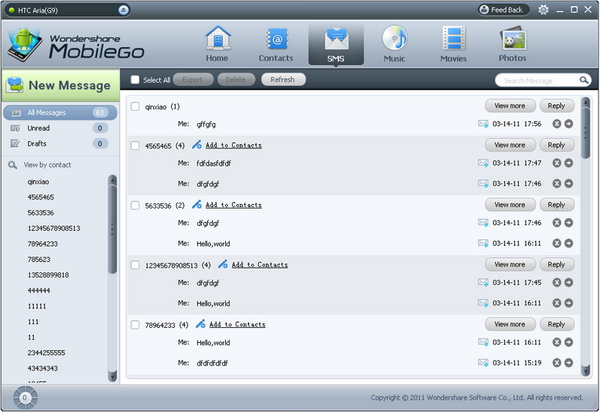The image size is (600, 412).
Task: Switch to the Photos tab
Action: [512, 44]
